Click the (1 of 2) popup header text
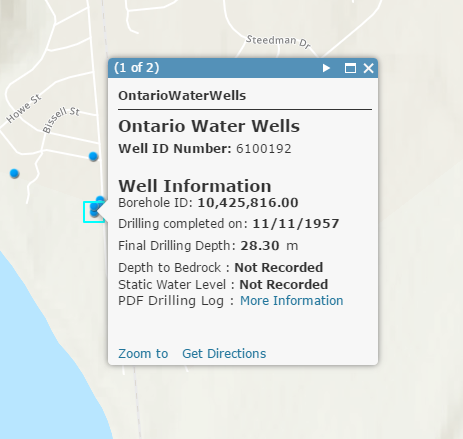The height and width of the screenshot is (439, 463). click(x=137, y=68)
